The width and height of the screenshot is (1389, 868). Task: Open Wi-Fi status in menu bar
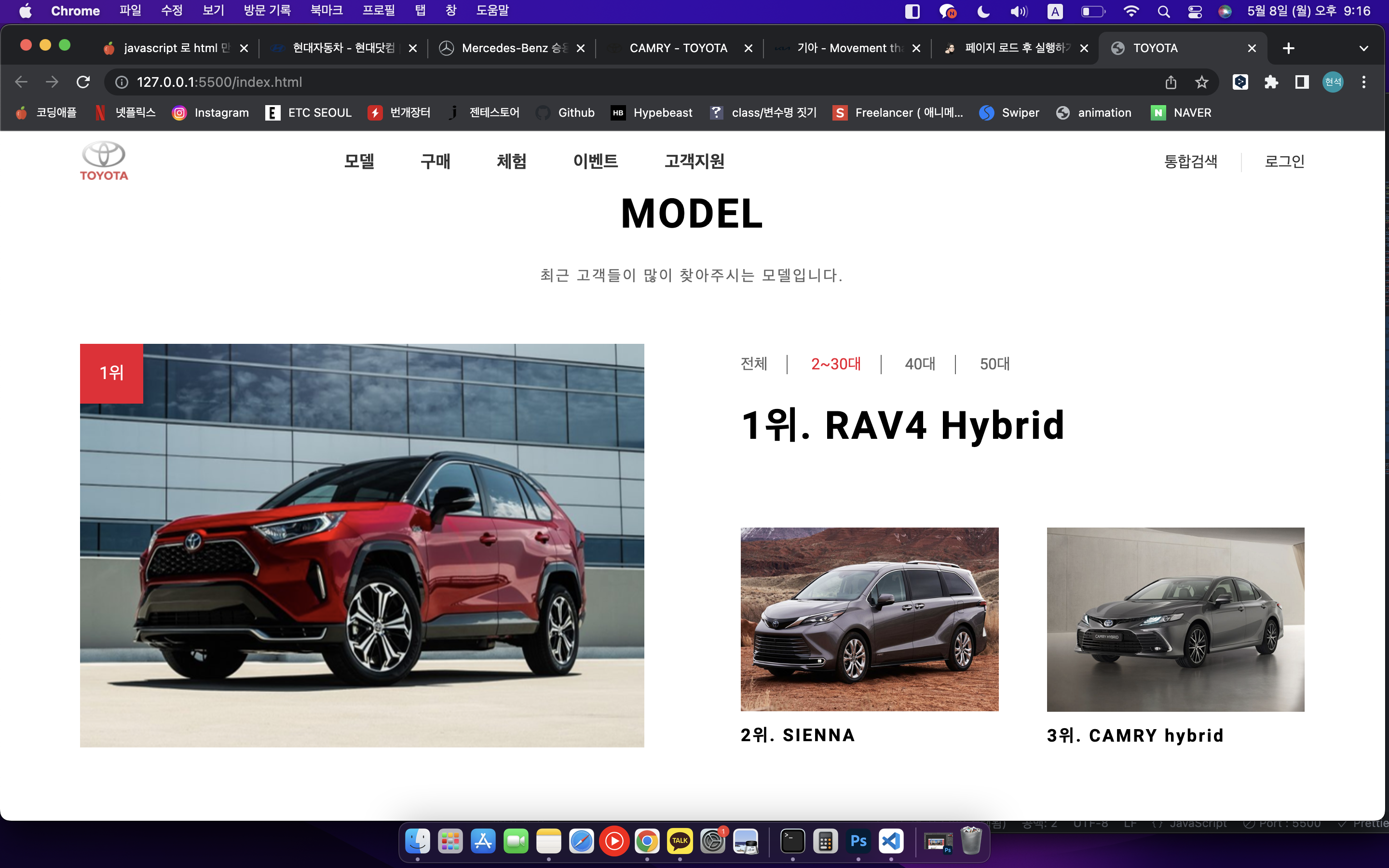coord(1130,12)
